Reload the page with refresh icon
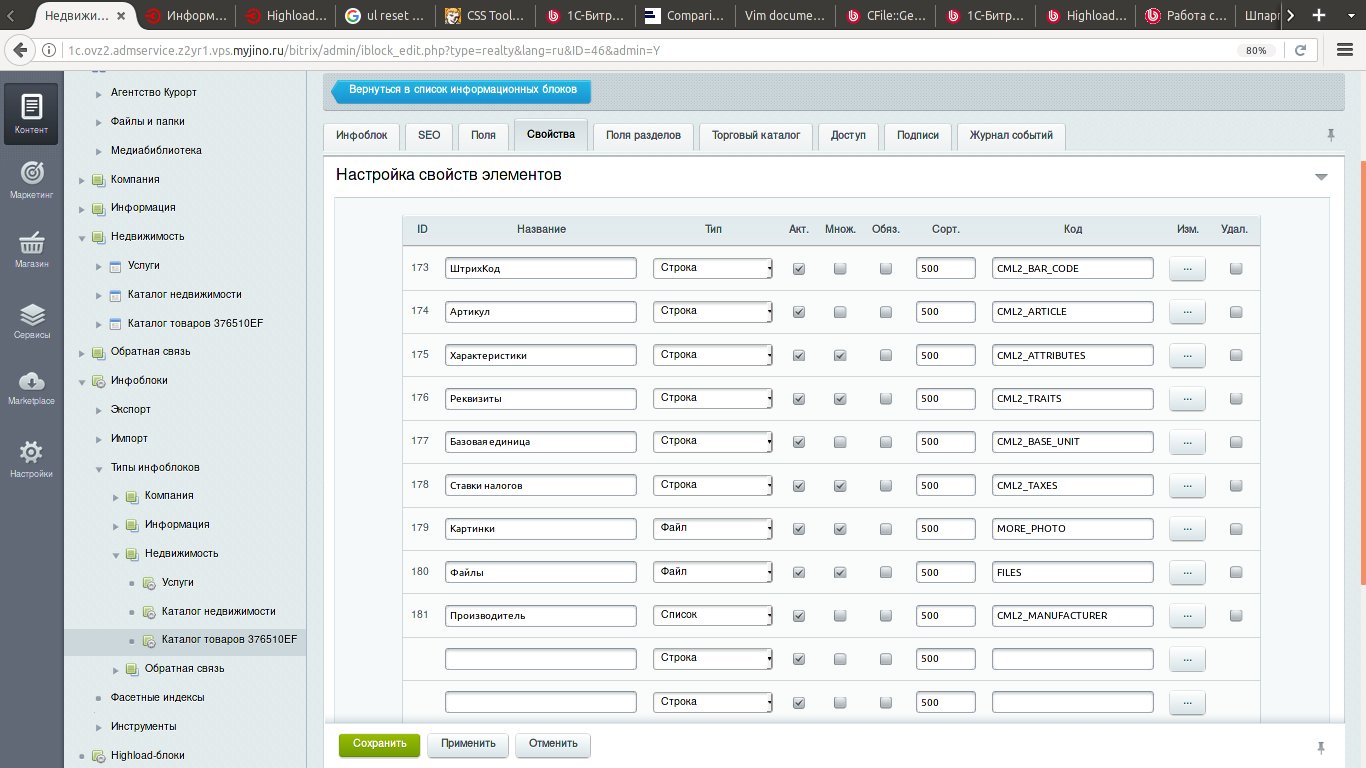 point(1301,50)
